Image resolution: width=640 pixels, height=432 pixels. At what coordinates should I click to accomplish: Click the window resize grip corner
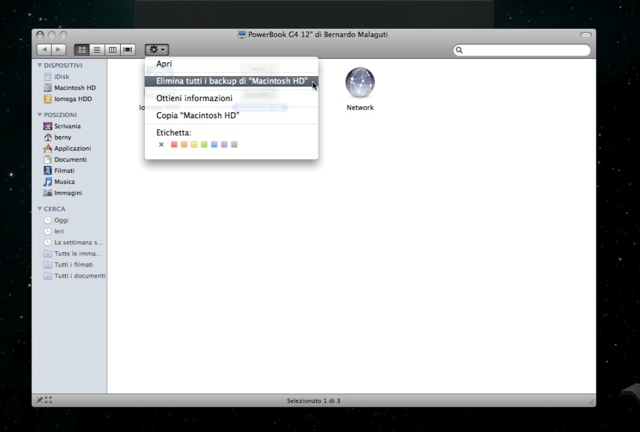pyautogui.click(x=591, y=402)
